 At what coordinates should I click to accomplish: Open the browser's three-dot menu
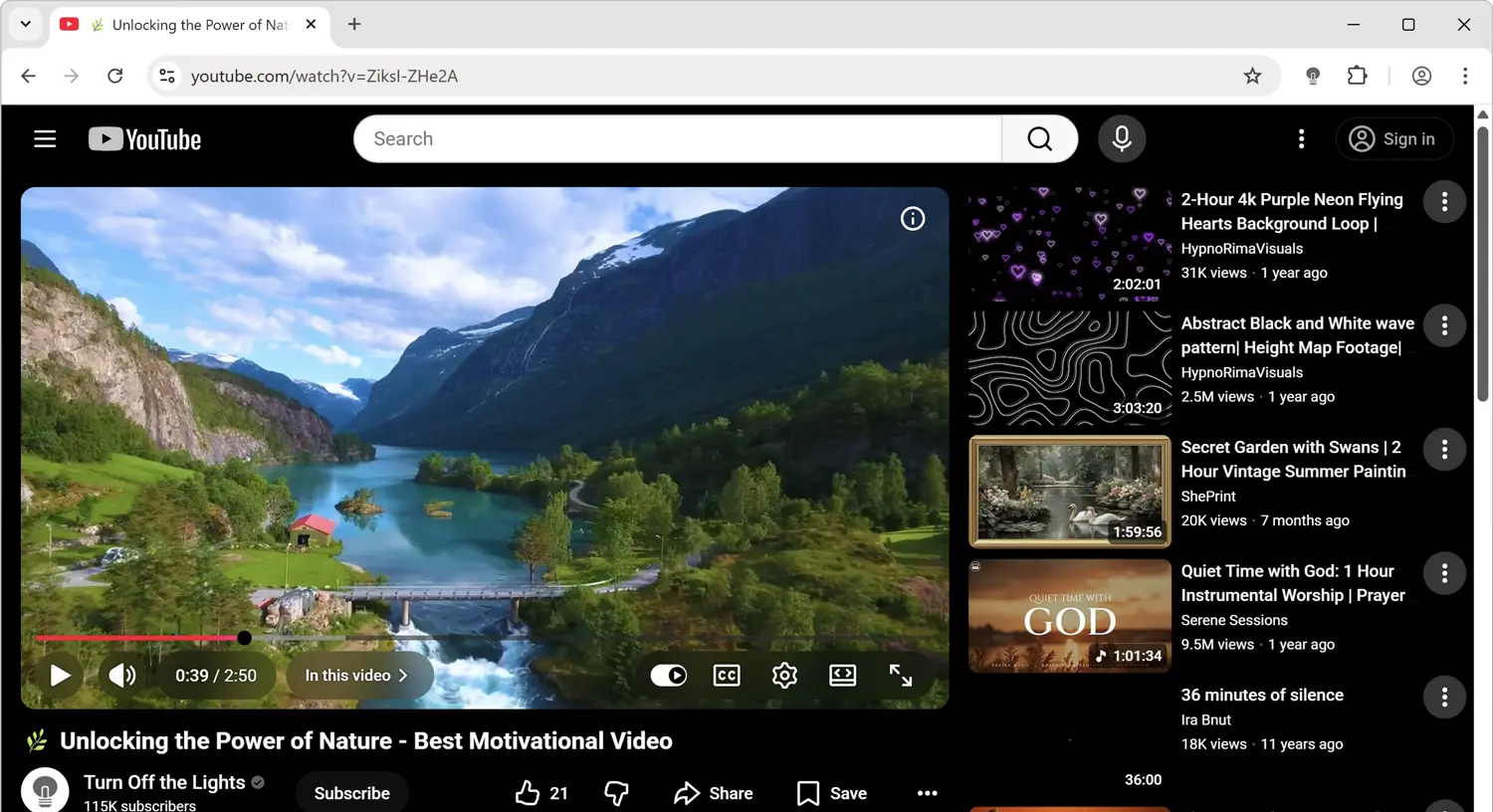(1464, 76)
